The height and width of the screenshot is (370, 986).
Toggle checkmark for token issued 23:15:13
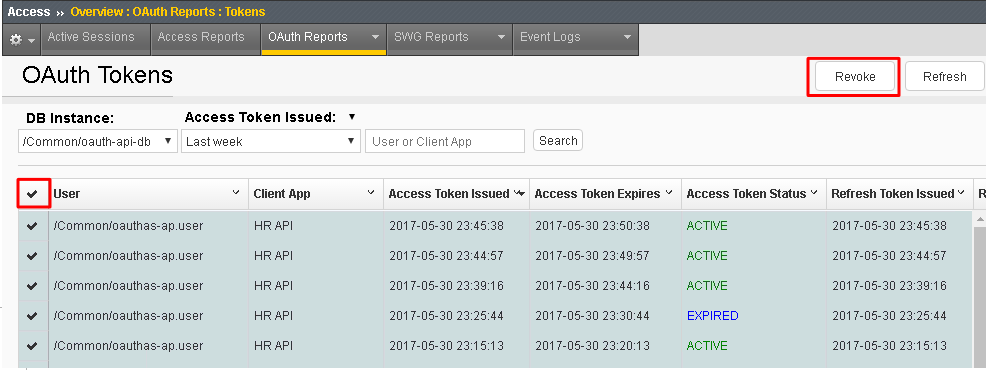pos(32,345)
